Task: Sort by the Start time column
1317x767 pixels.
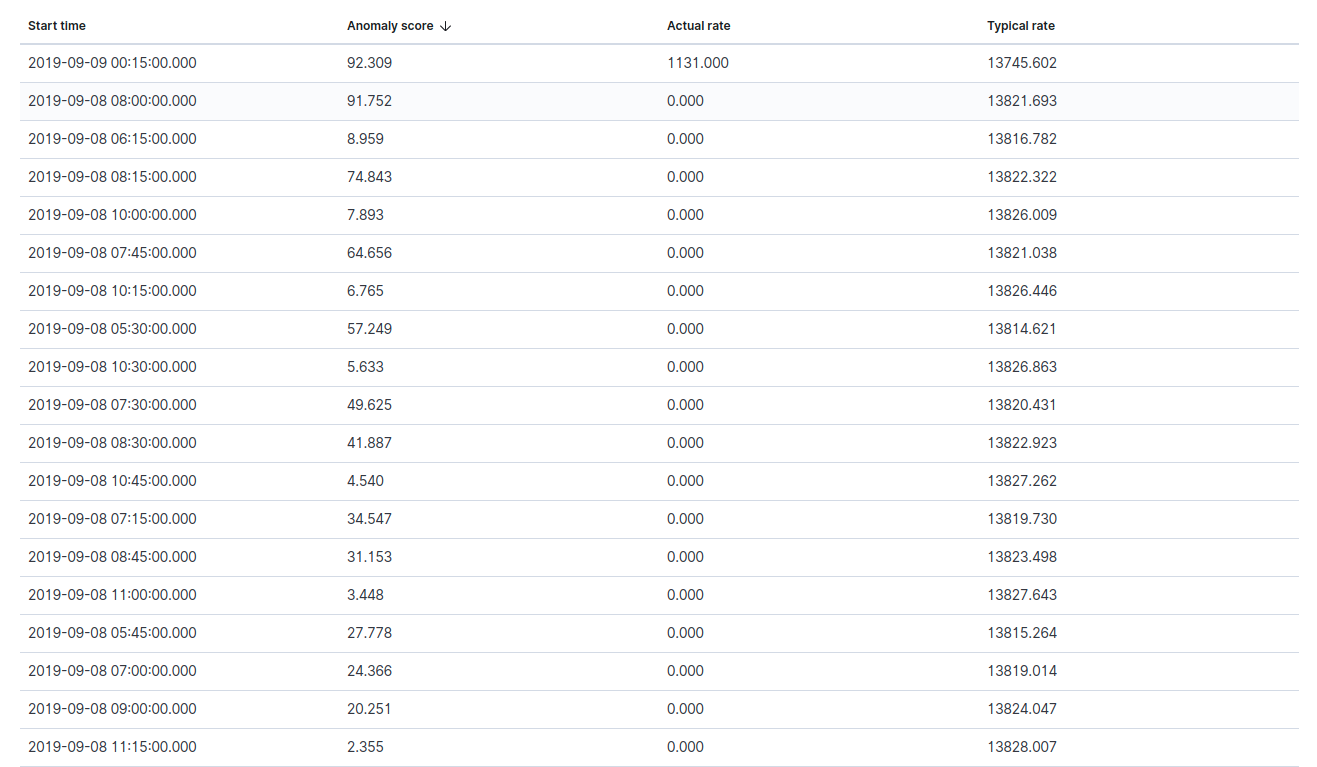Action: (56, 25)
